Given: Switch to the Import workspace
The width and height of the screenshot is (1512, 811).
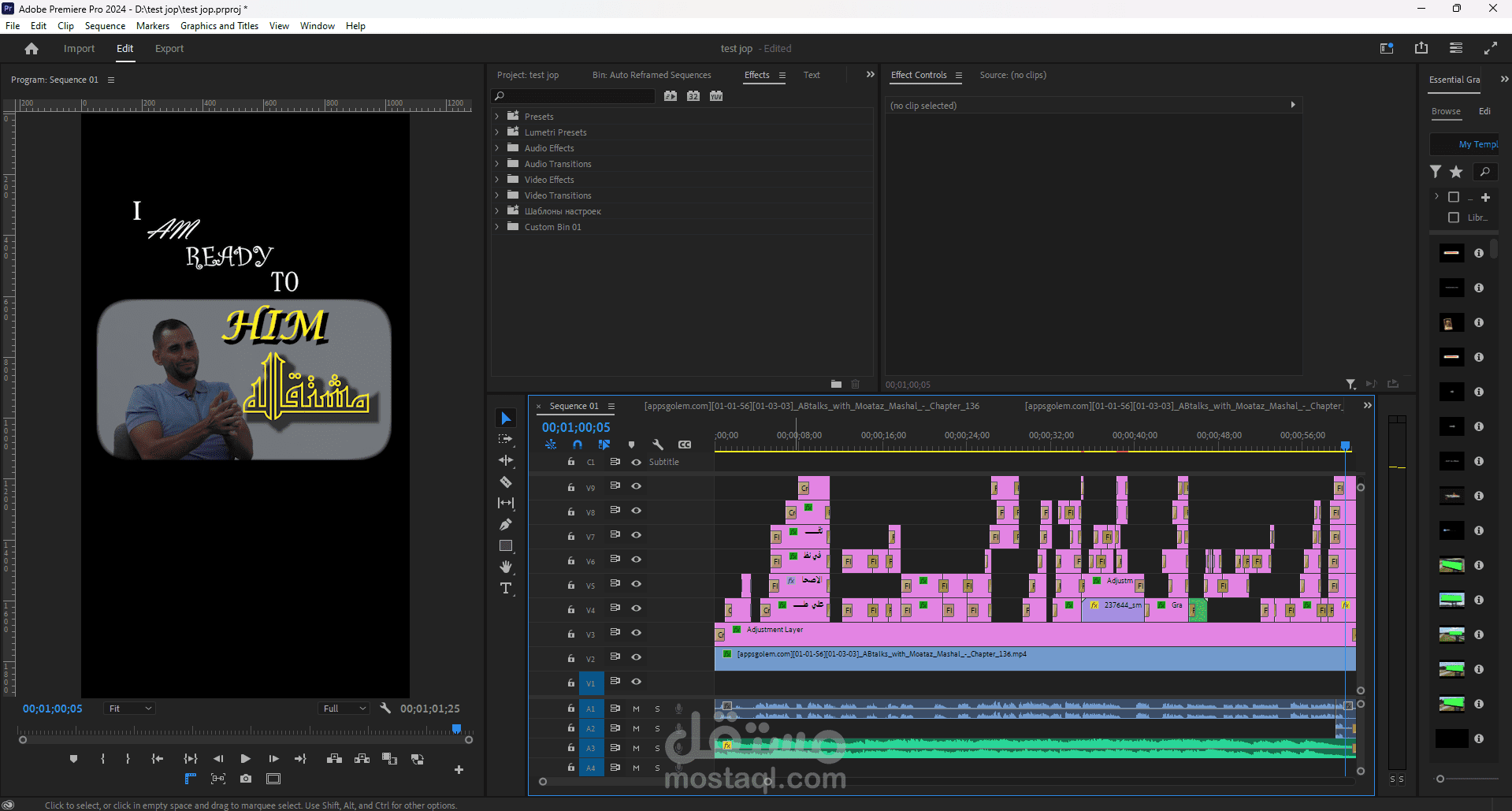Looking at the screenshot, I should (79, 49).
